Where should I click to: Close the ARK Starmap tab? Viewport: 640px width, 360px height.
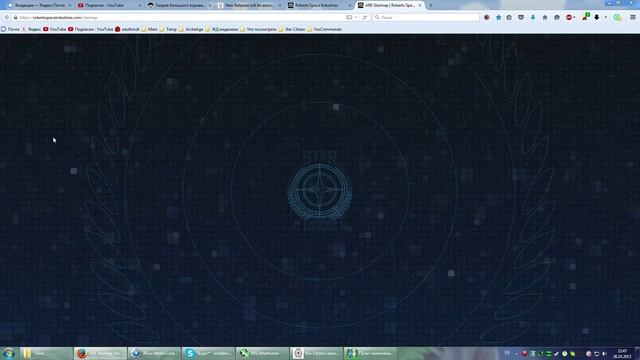(420, 5)
